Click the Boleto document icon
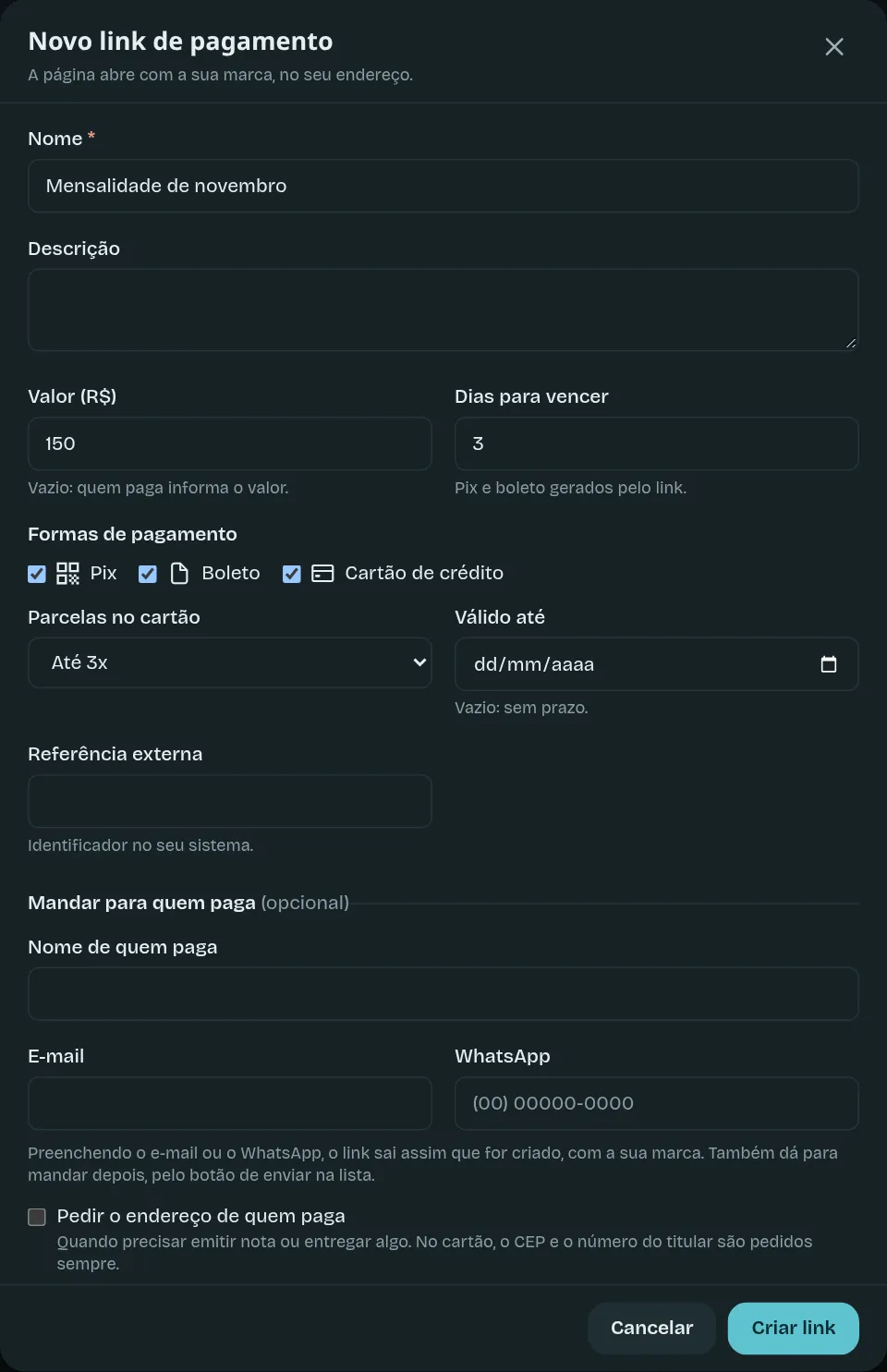The width and height of the screenshot is (887, 1372). pyautogui.click(x=179, y=574)
